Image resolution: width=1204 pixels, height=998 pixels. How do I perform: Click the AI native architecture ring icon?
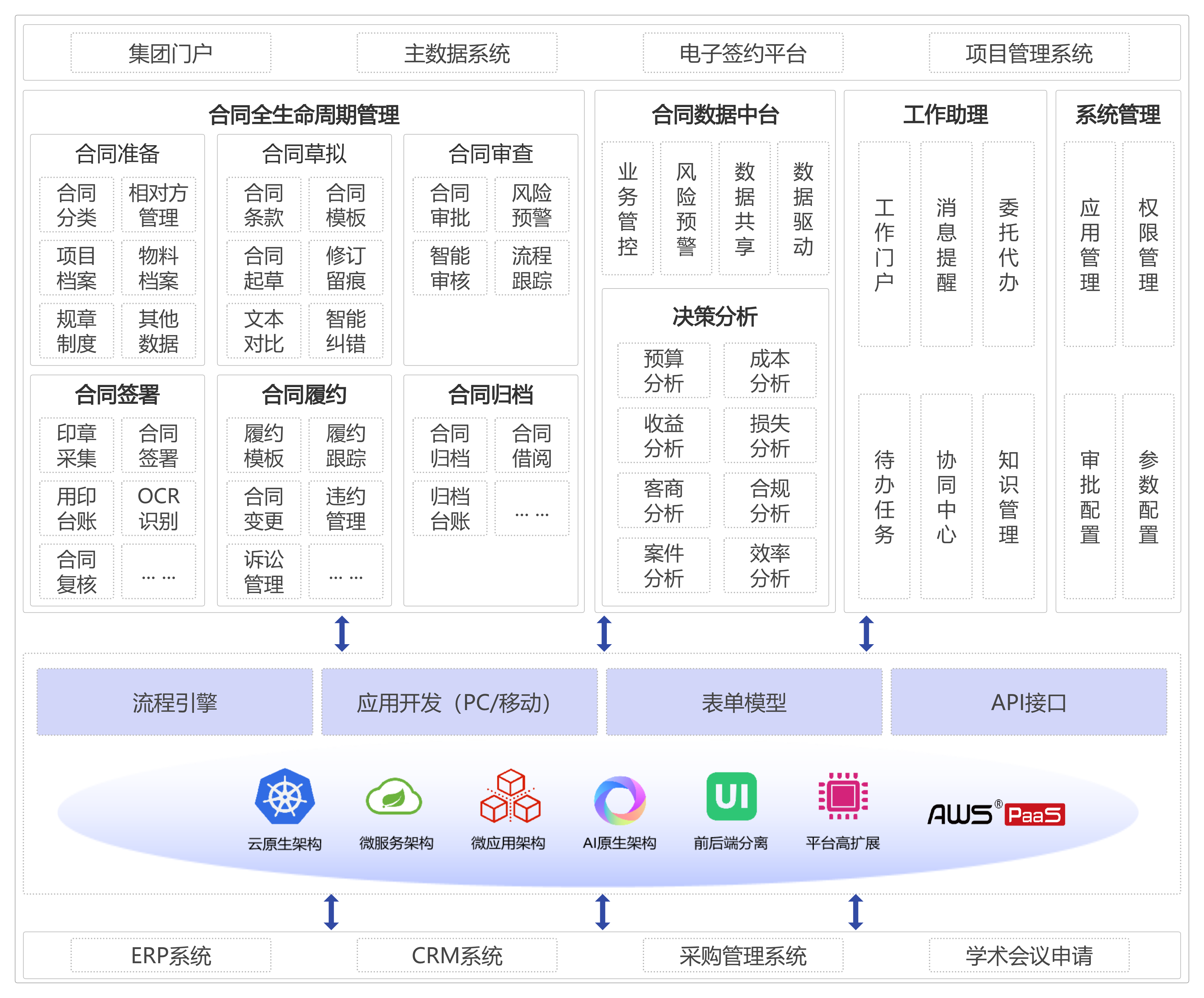620,800
